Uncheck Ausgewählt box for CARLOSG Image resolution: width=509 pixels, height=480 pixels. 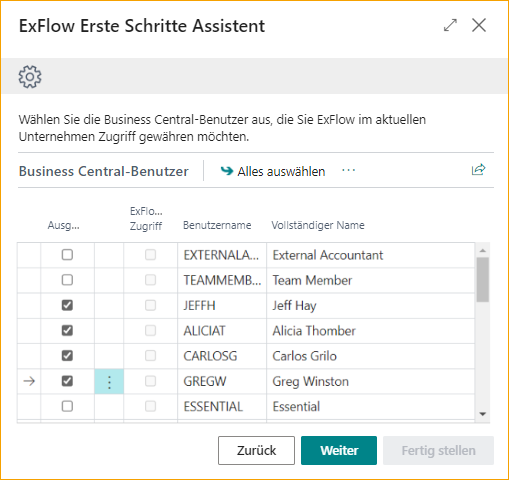(67, 356)
